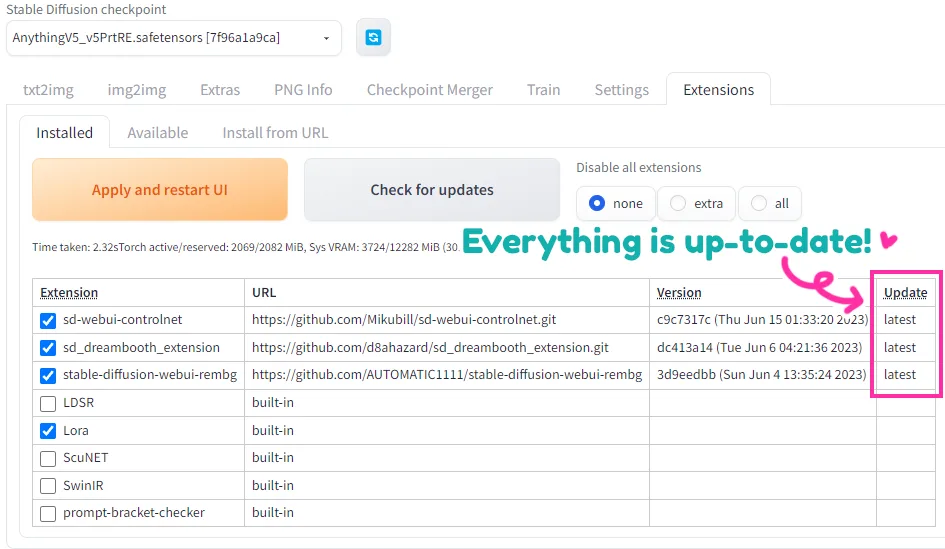
Task: Click the Version column header
Action: pos(679,292)
